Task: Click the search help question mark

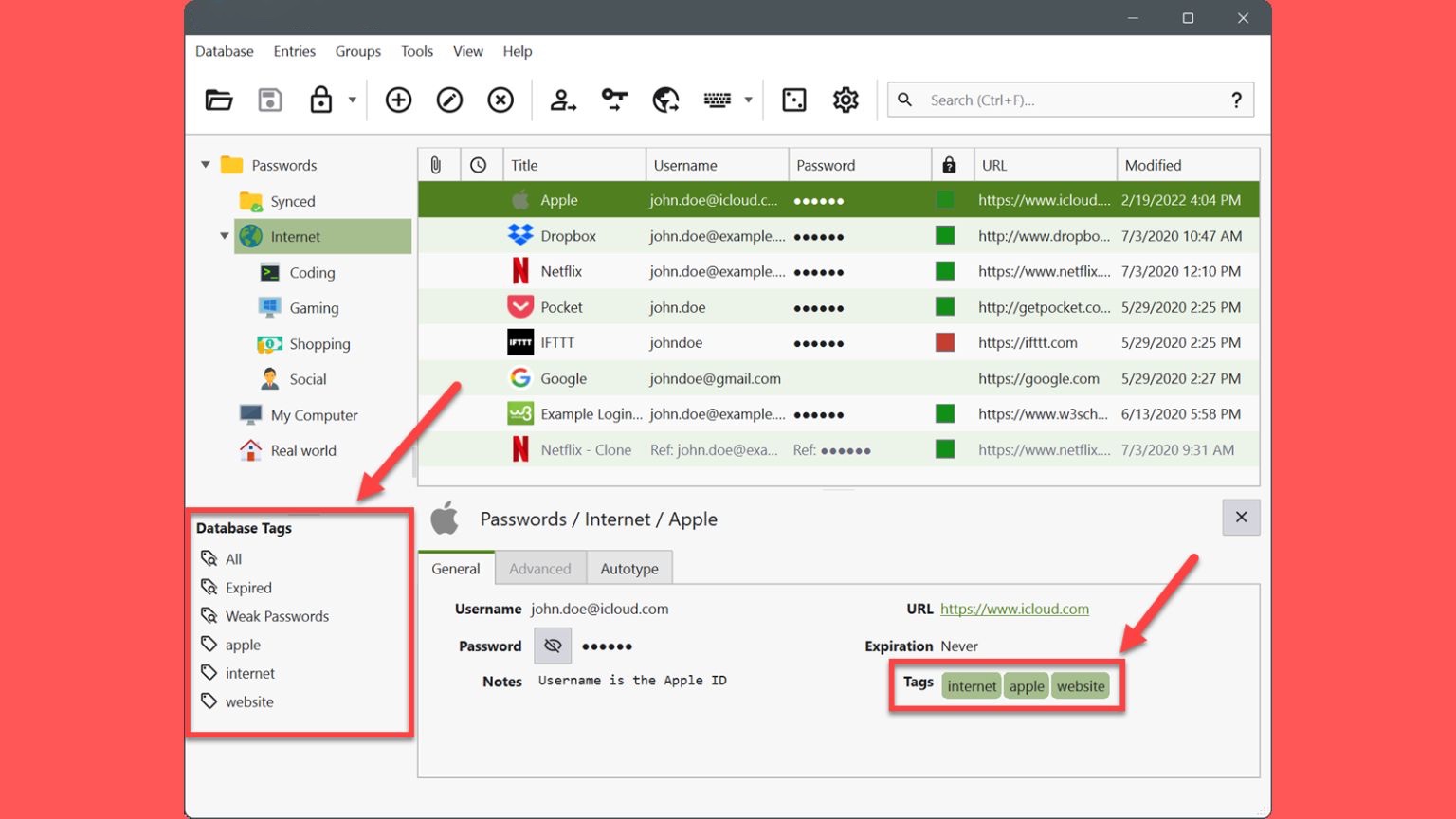Action: 1236,100
